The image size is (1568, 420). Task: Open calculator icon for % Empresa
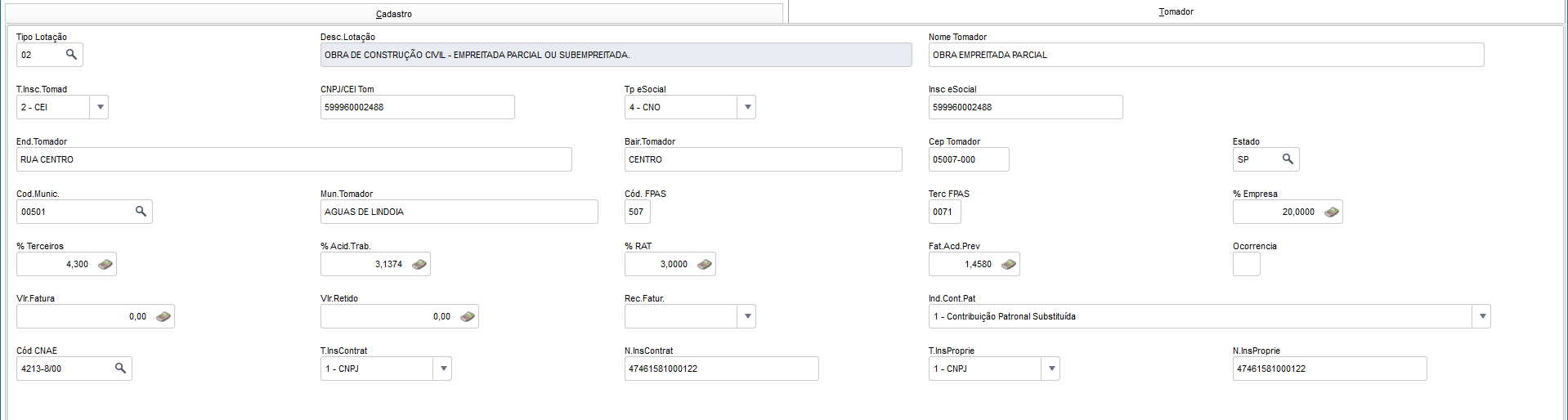click(1331, 212)
